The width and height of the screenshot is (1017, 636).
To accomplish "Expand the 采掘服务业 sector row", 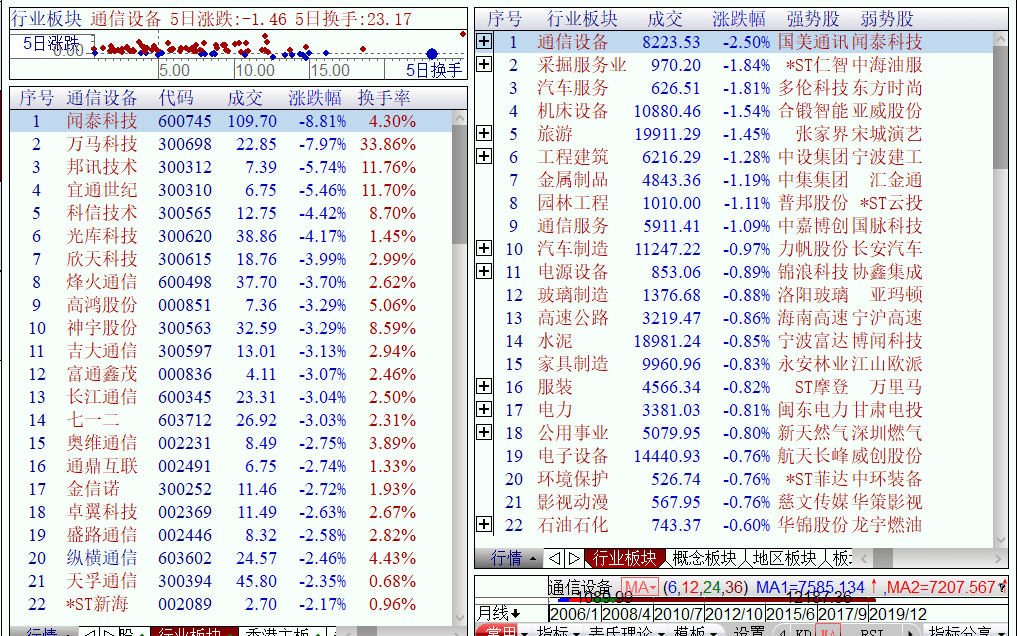I will click(484, 64).
